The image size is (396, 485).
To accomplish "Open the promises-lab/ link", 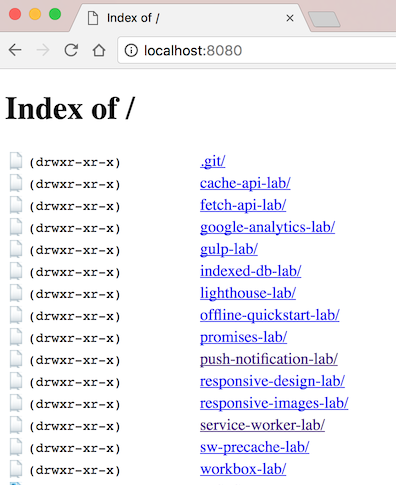I will pyautogui.click(x=243, y=337).
